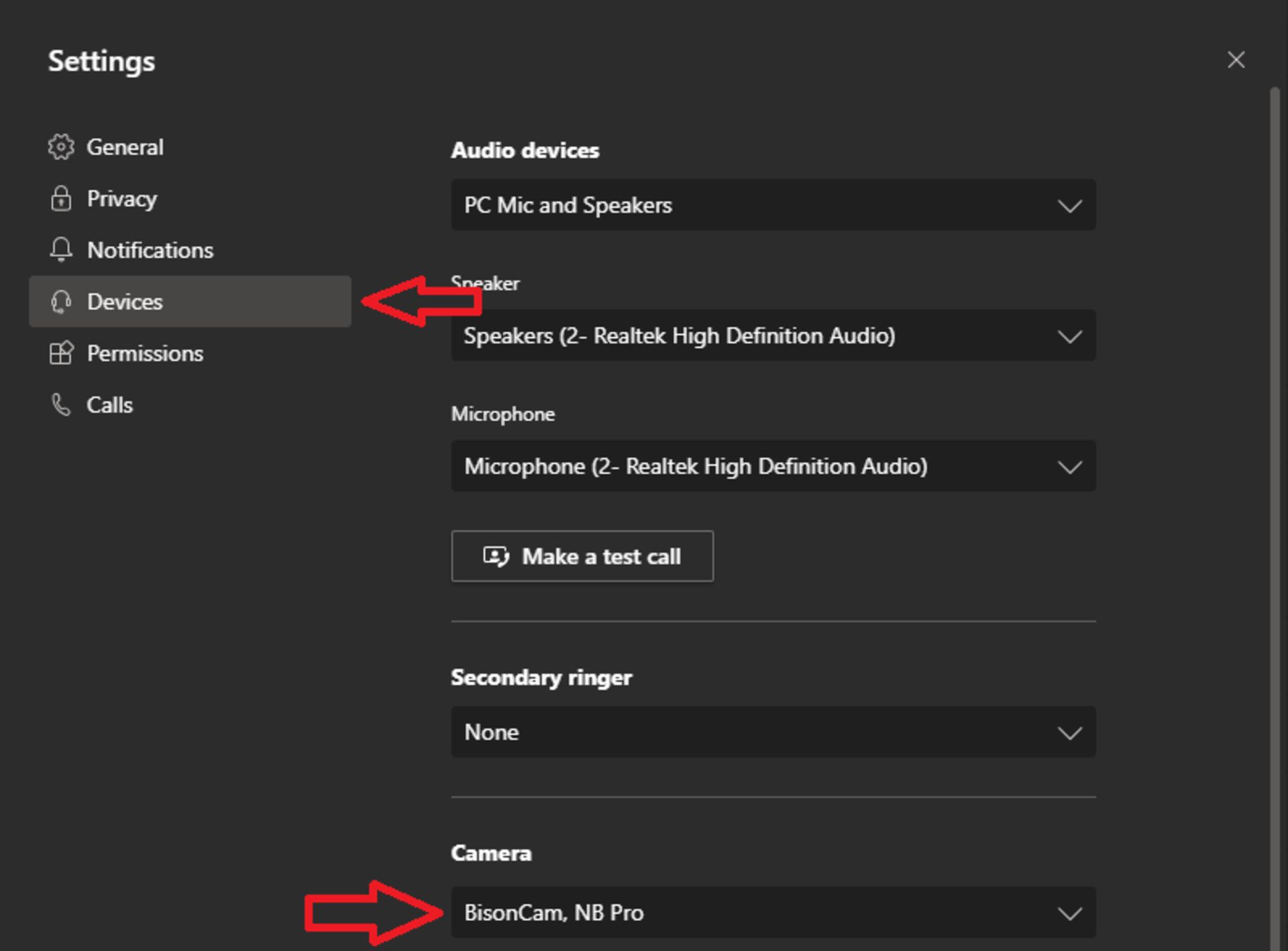Open the General settings label
This screenshot has height=951, width=1288.
(125, 147)
